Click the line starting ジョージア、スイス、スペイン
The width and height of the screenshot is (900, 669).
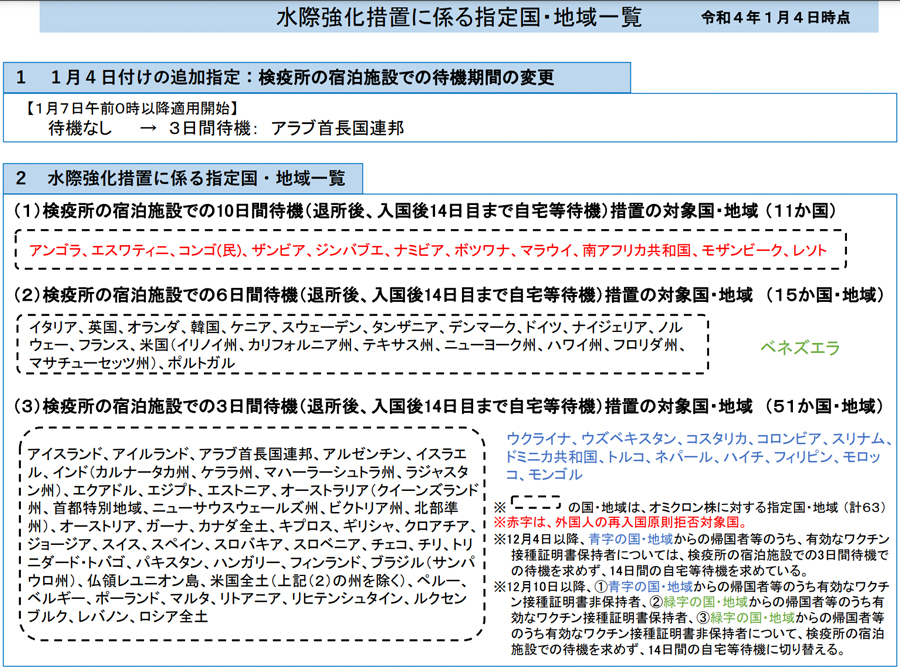click(250, 544)
